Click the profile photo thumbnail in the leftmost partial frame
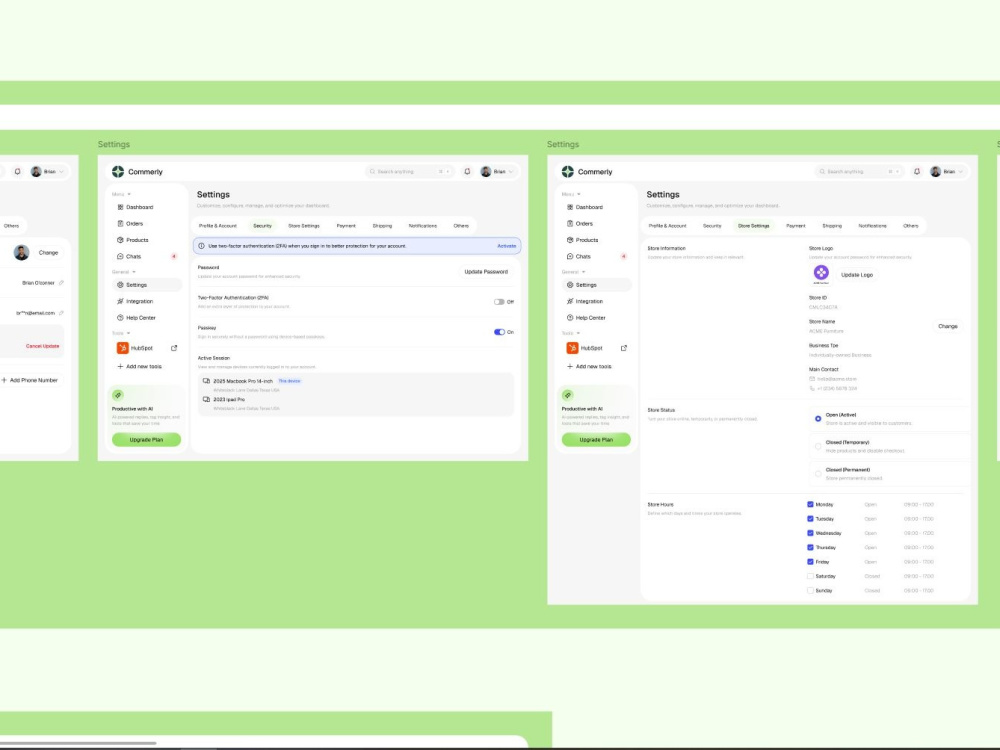This screenshot has height=750, width=1000. point(22,253)
